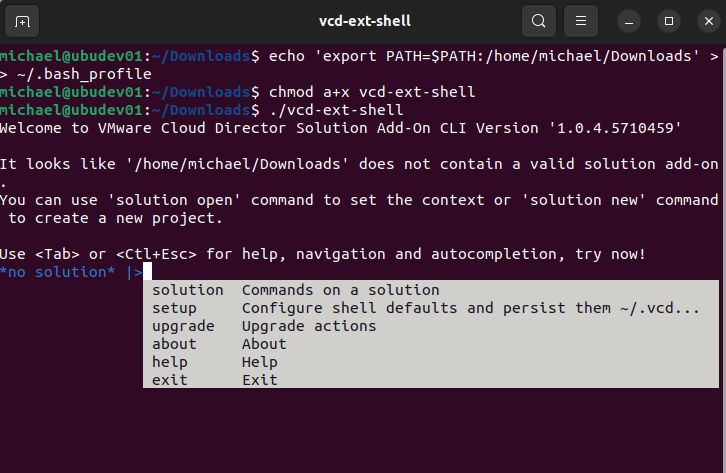The height and width of the screenshot is (473, 726).
Task: Click the 'vcd-ext-shell' window title
Action: pos(364,20)
